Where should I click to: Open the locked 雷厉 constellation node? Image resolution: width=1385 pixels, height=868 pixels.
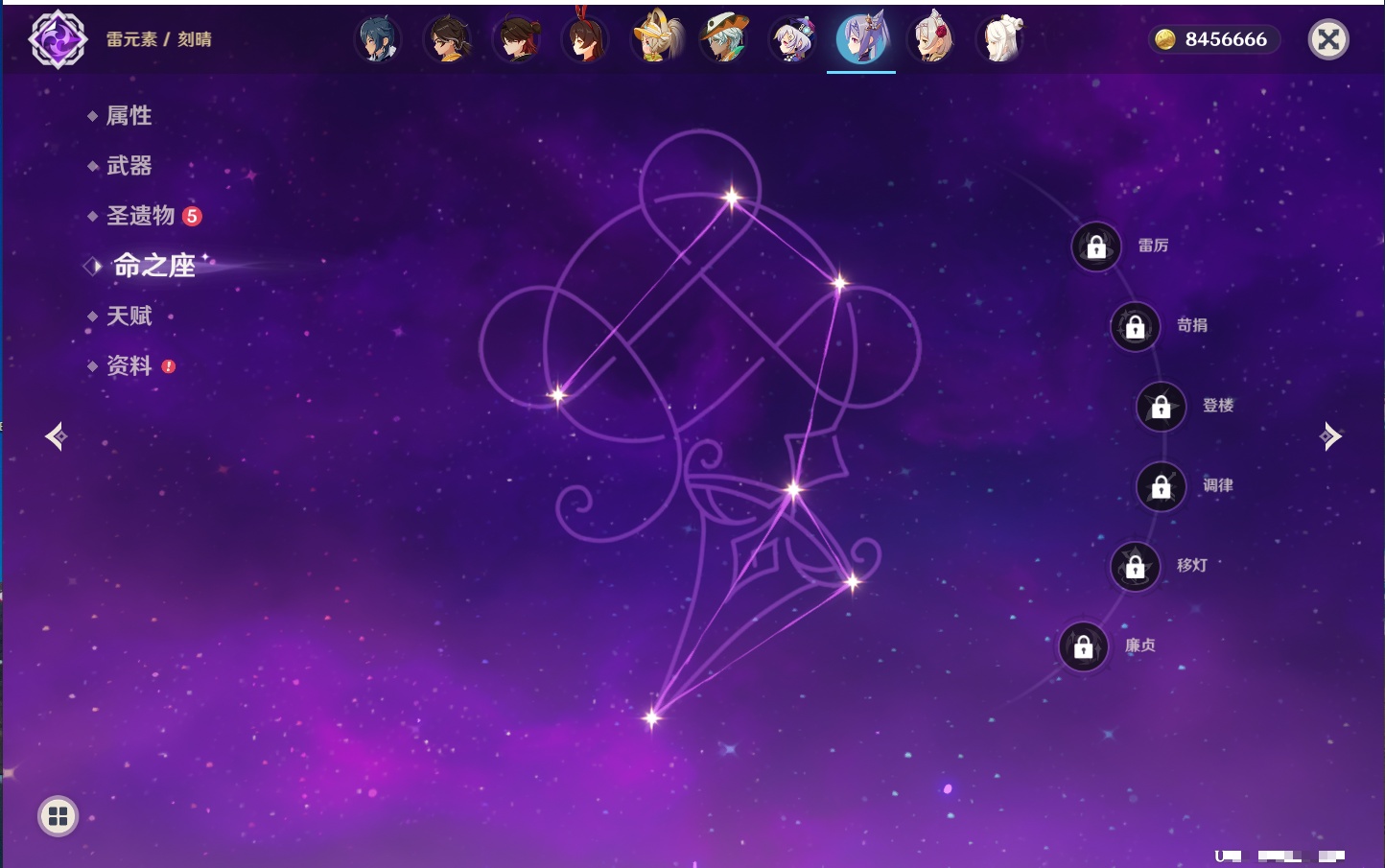(1096, 246)
